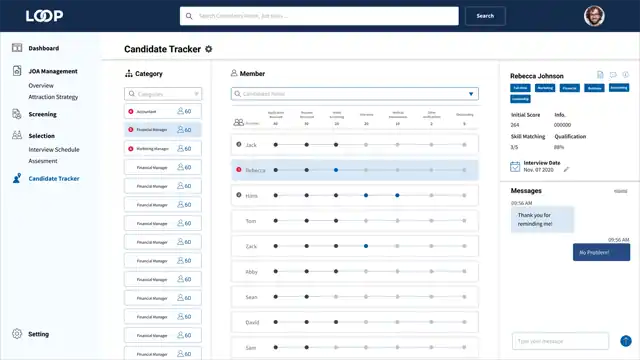Open Candidate Tracker in sidebar
The height and width of the screenshot is (360, 640).
(x=54, y=178)
